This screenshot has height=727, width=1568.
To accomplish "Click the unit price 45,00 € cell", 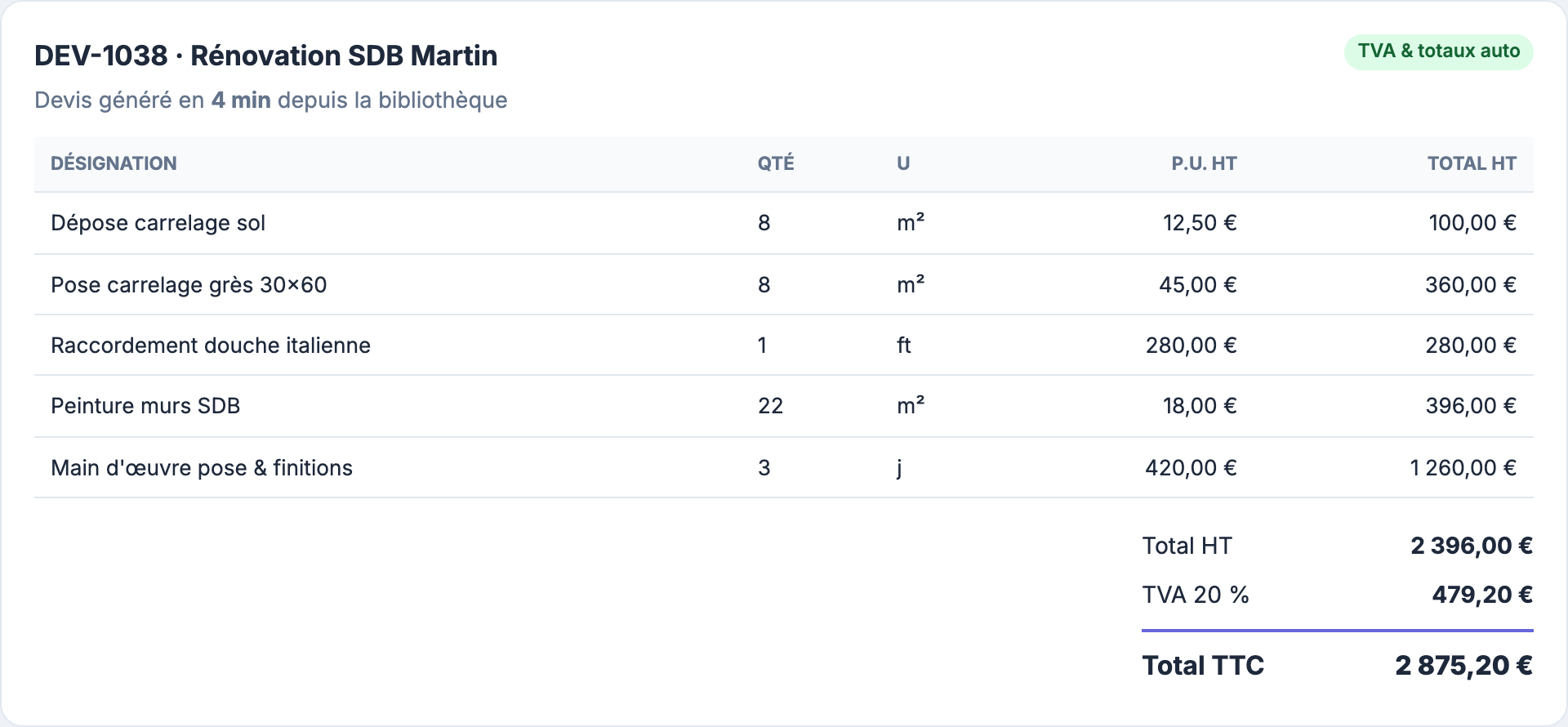I will pyautogui.click(x=1197, y=285).
